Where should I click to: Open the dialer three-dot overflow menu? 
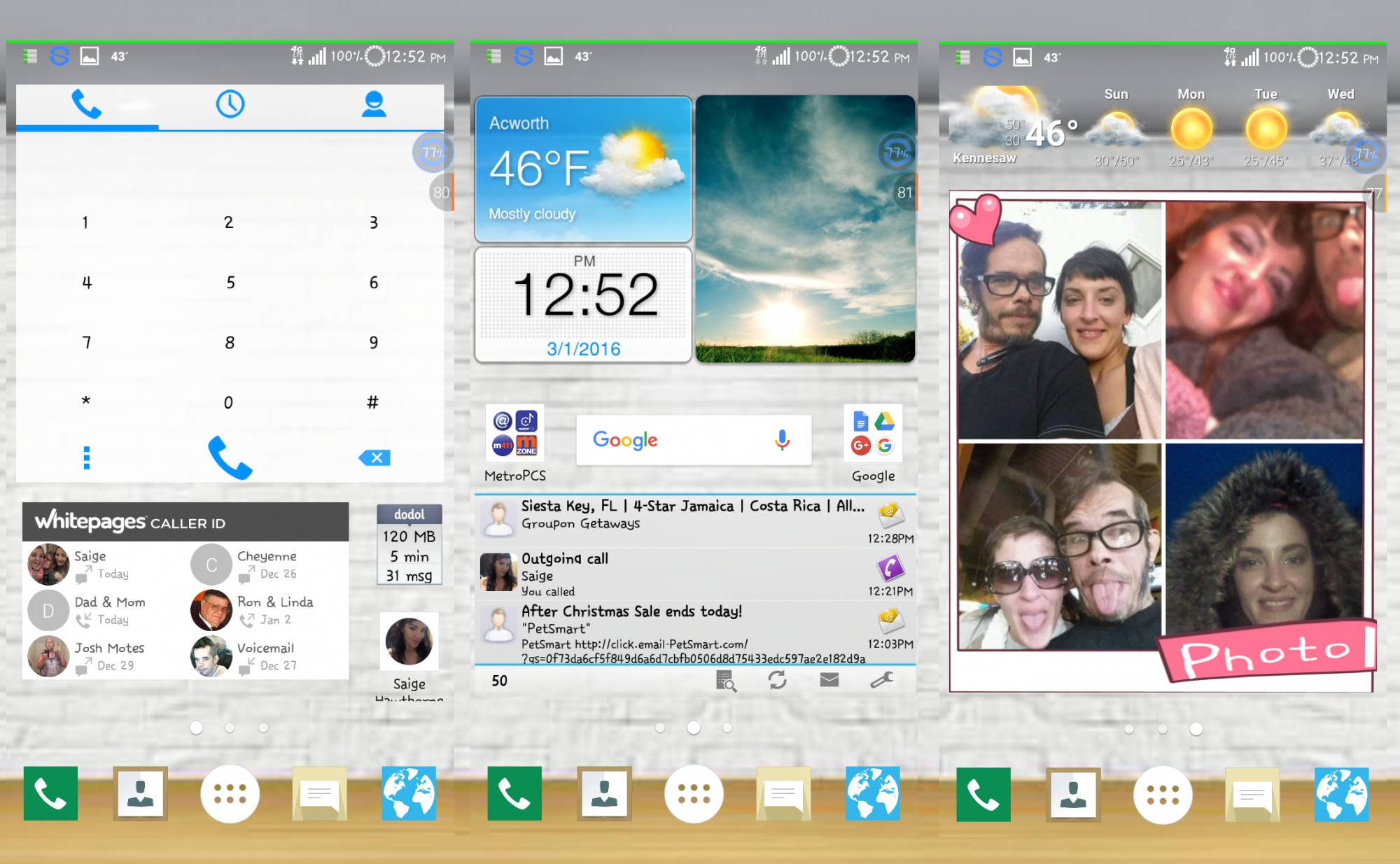click(87, 458)
